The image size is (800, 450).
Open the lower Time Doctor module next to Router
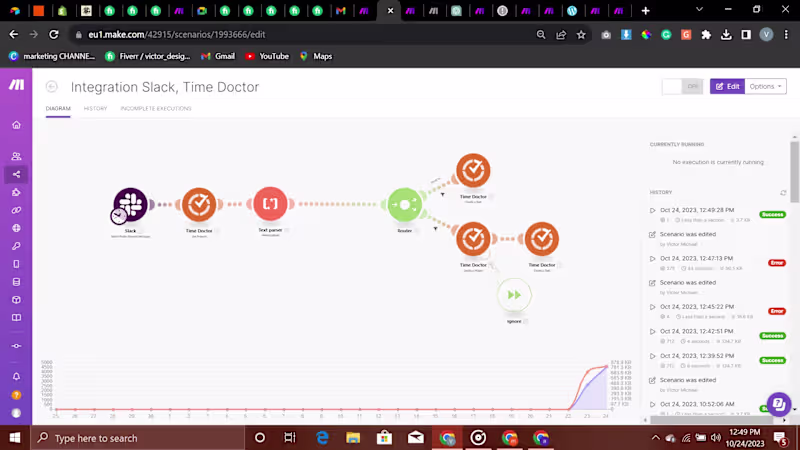click(473, 239)
